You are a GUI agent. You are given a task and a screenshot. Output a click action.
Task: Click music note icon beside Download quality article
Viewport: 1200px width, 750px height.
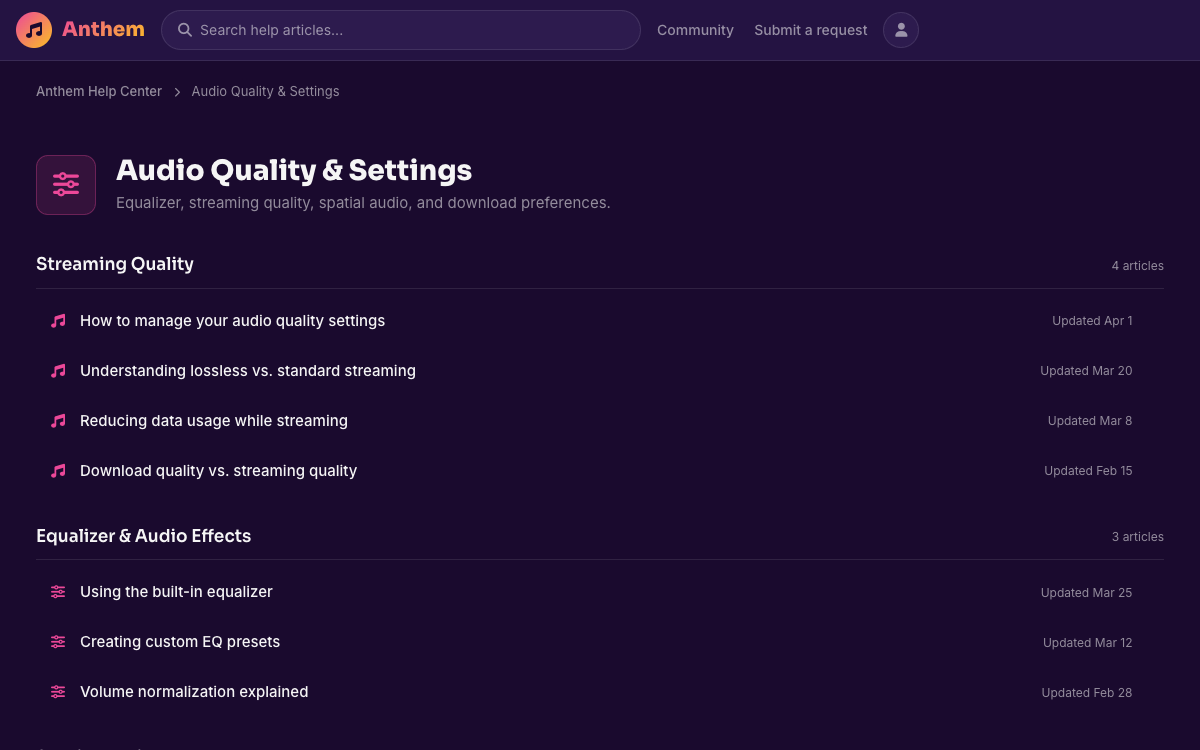click(58, 471)
